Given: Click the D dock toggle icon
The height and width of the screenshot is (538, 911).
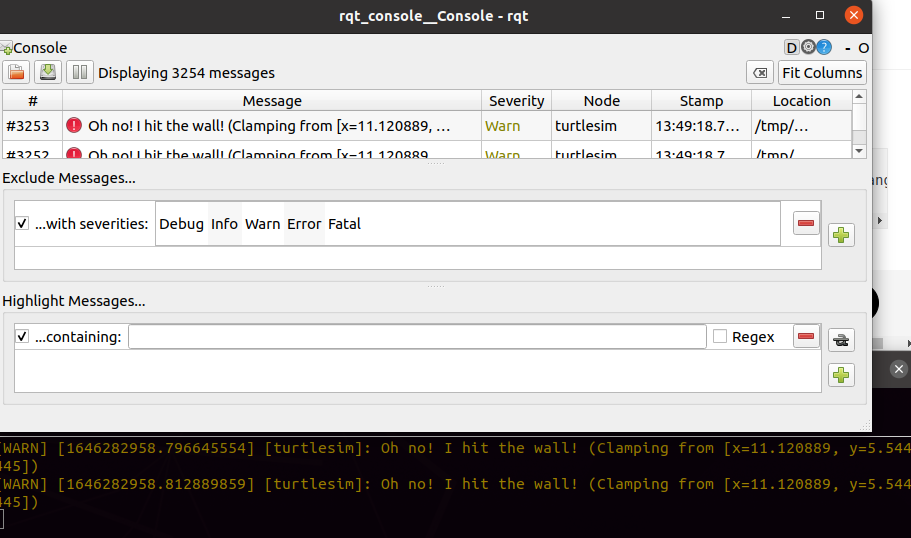Looking at the screenshot, I should pyautogui.click(x=791, y=48).
